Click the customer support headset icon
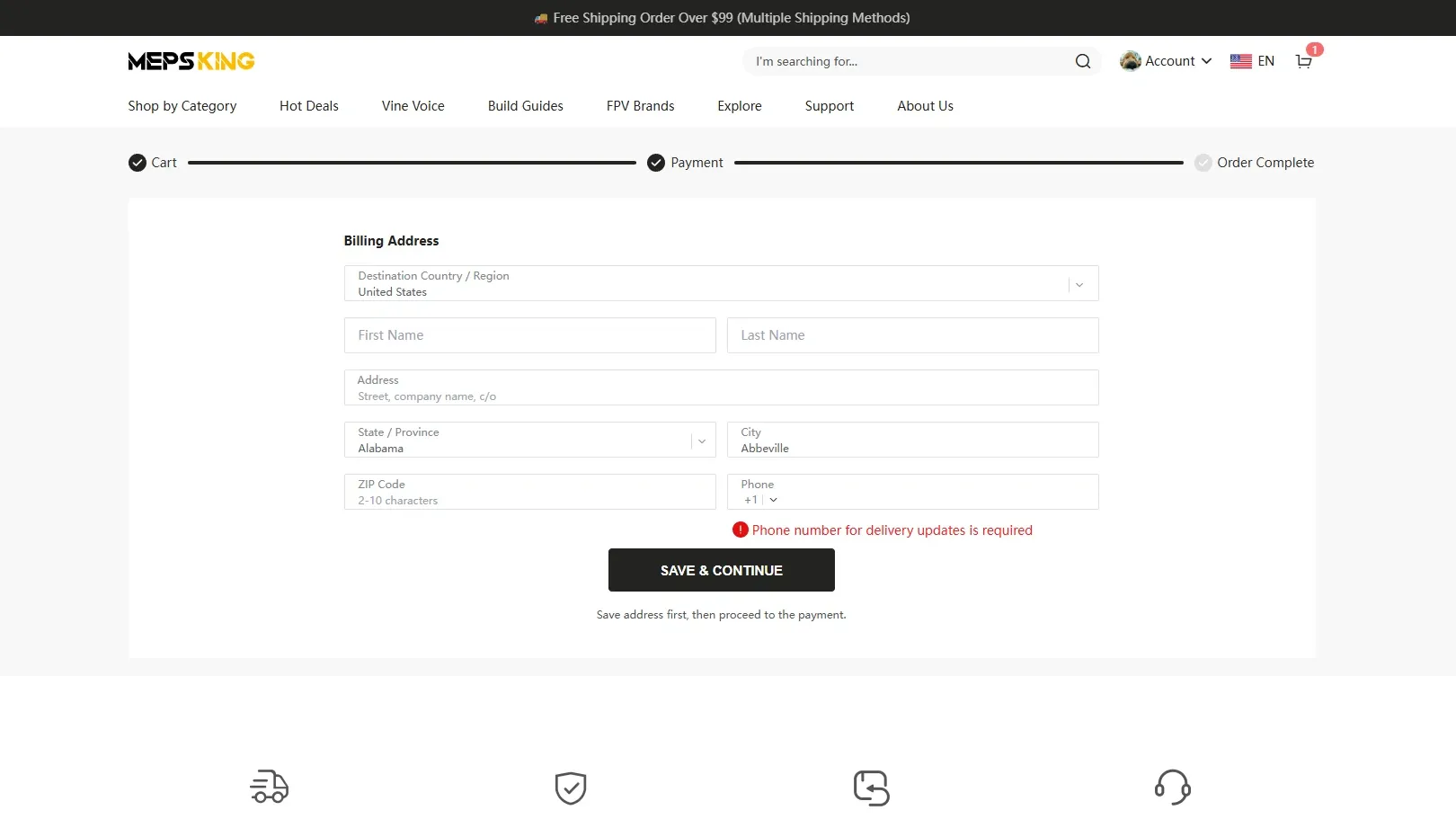Screen dimensions: 1456x819 pos(1172,787)
